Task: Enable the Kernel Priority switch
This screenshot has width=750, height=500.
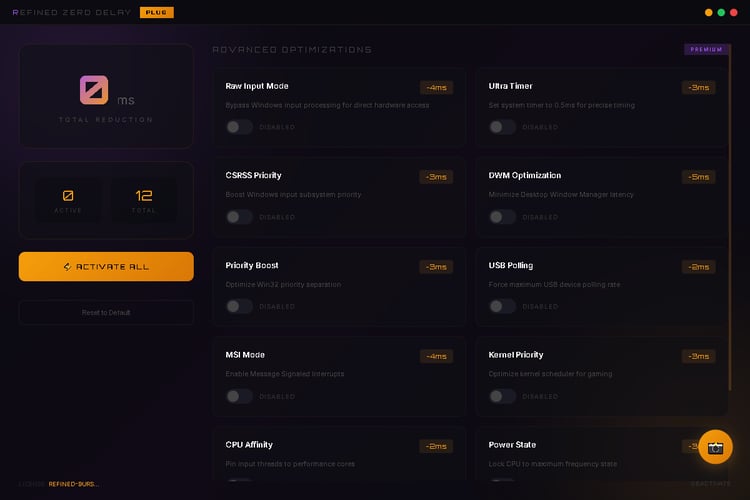Action: (502, 396)
